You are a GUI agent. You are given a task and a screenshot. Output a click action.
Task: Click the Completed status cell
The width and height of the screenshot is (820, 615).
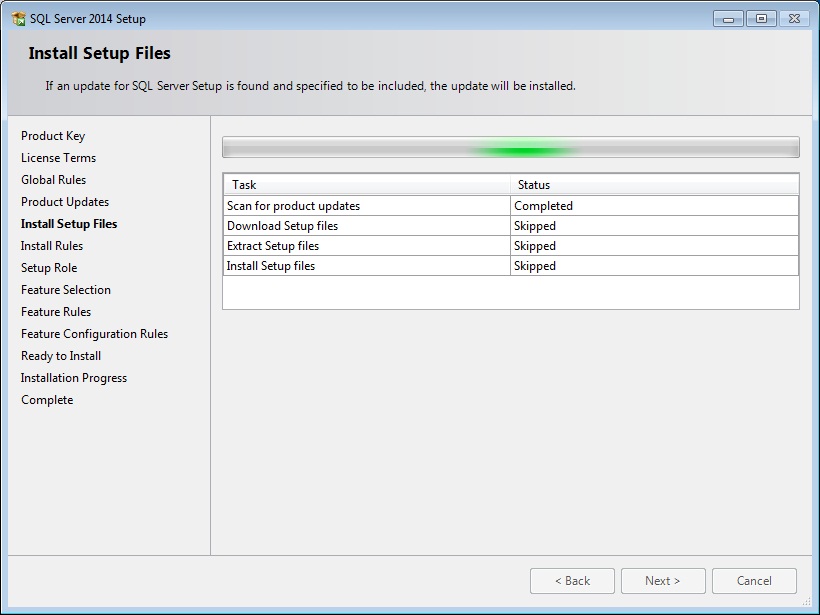[654, 206]
